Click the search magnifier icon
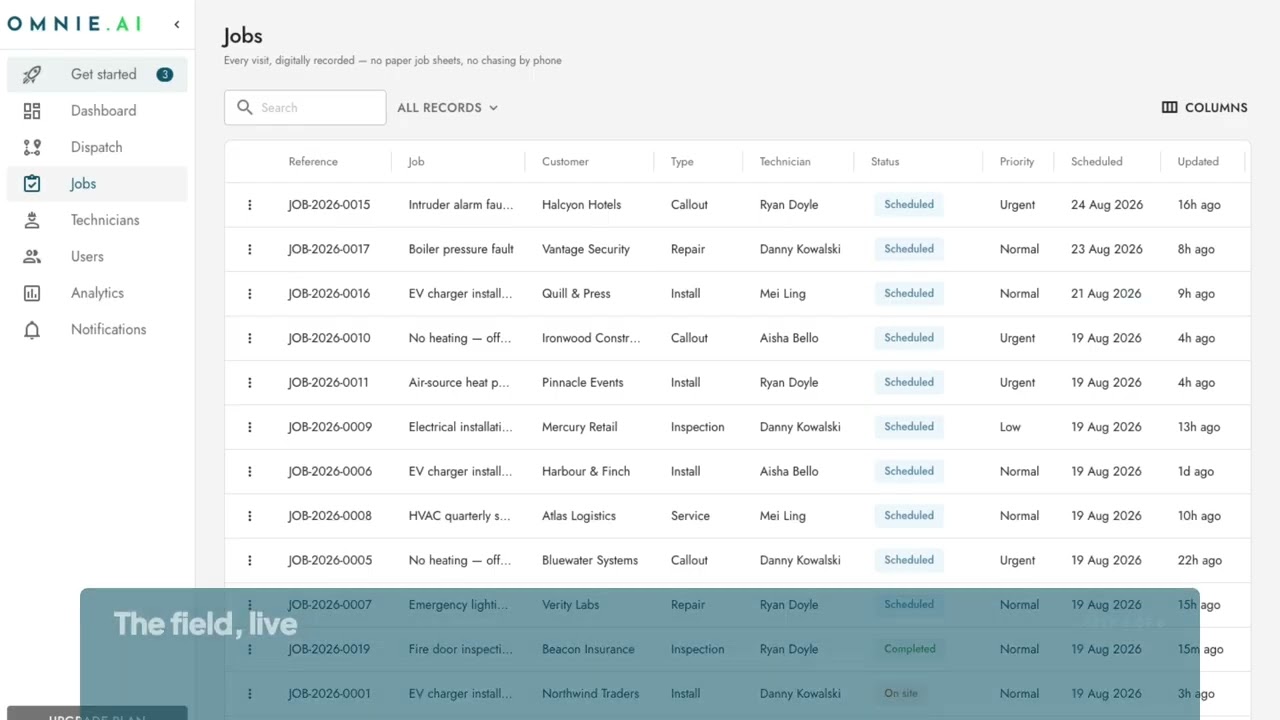1280x720 pixels. (x=245, y=107)
